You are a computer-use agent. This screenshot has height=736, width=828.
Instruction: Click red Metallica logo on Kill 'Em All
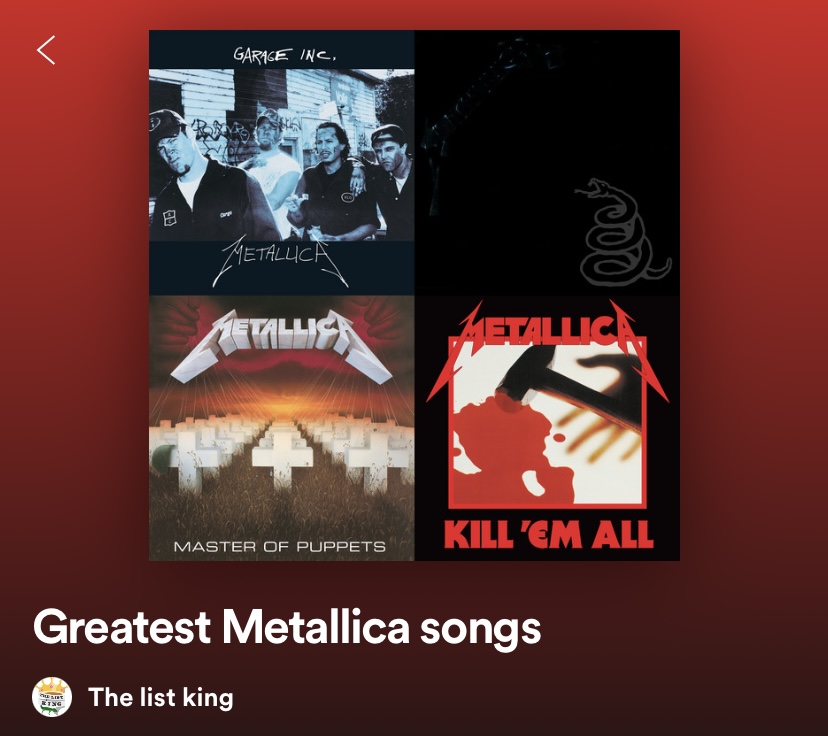coord(547,338)
